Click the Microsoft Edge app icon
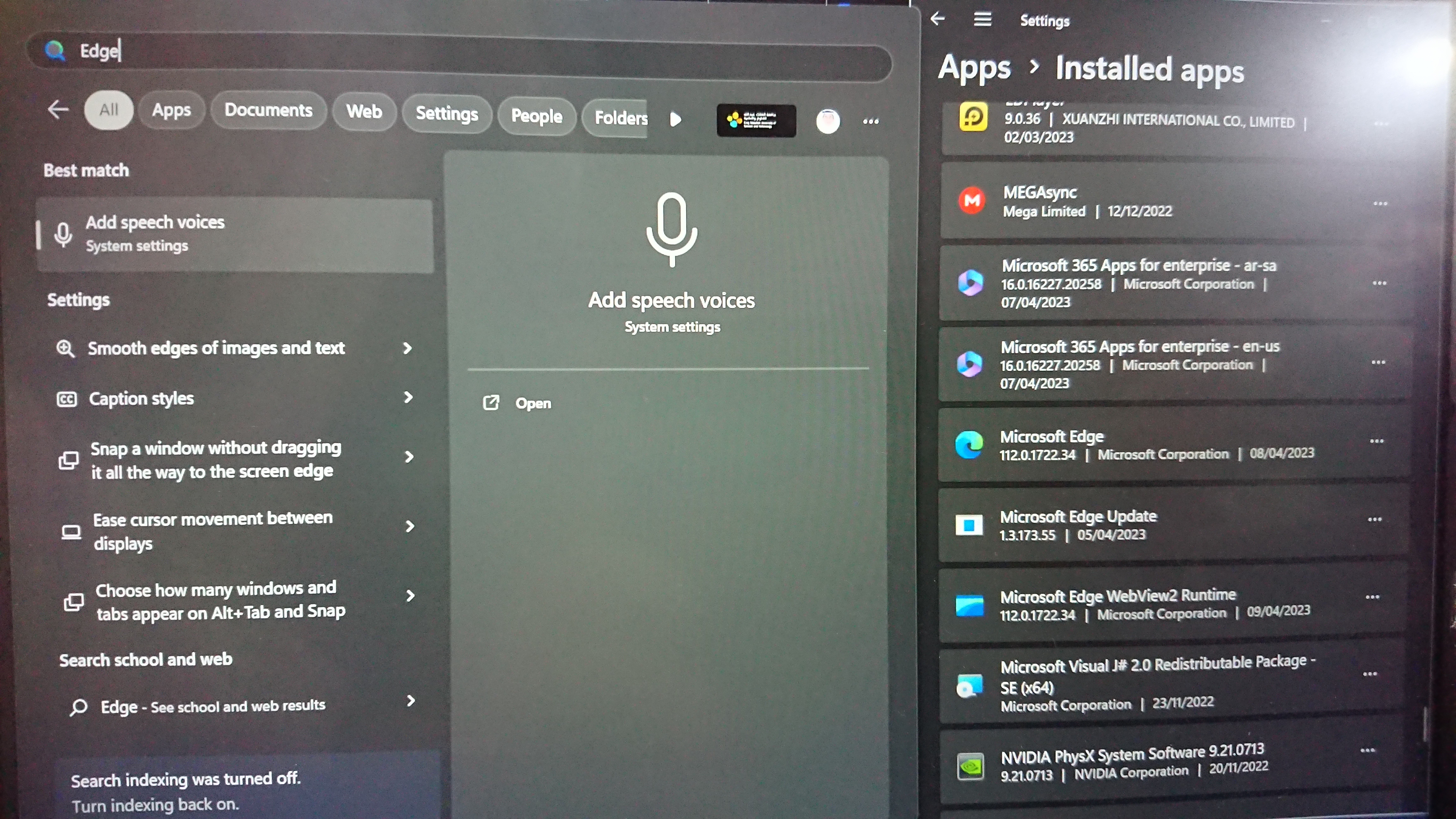The width and height of the screenshot is (1456, 819). (x=969, y=445)
